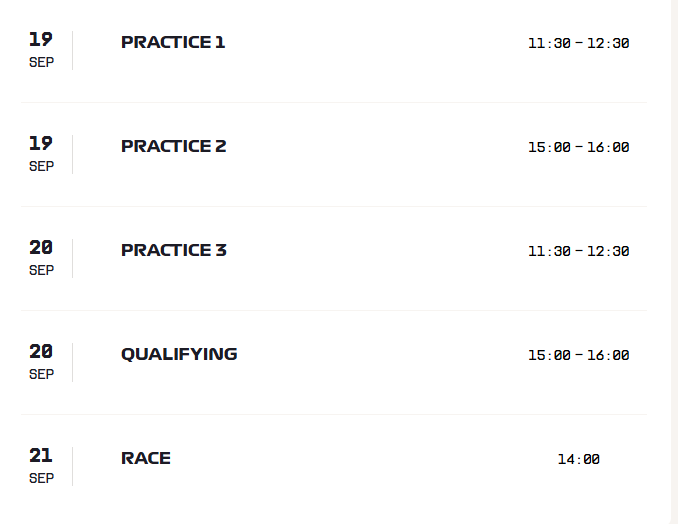Click the SEP label in Practice 1 row
This screenshot has height=524, width=678.
coord(42,62)
